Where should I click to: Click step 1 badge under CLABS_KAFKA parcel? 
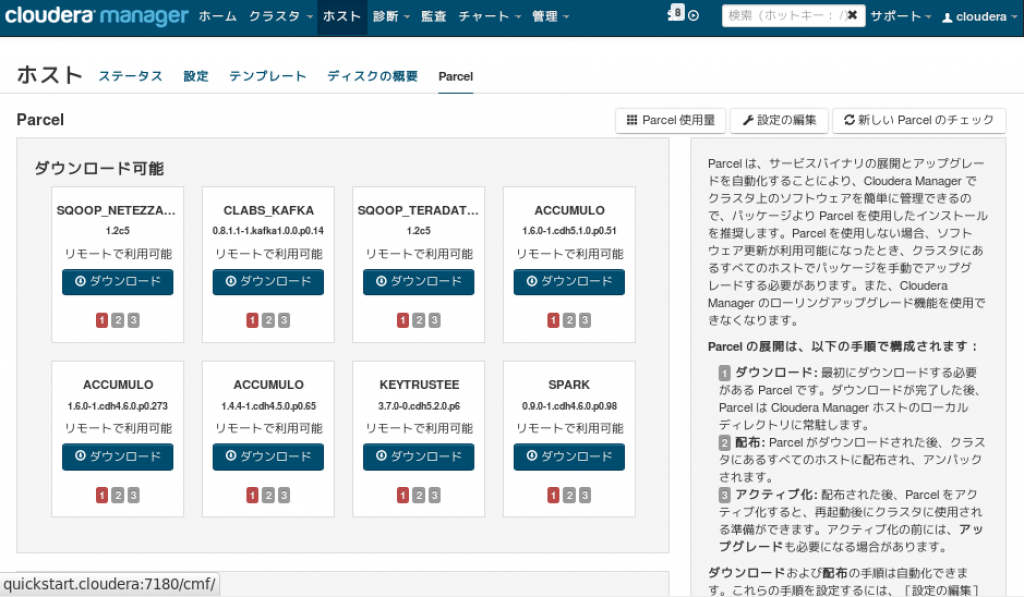tap(253, 320)
